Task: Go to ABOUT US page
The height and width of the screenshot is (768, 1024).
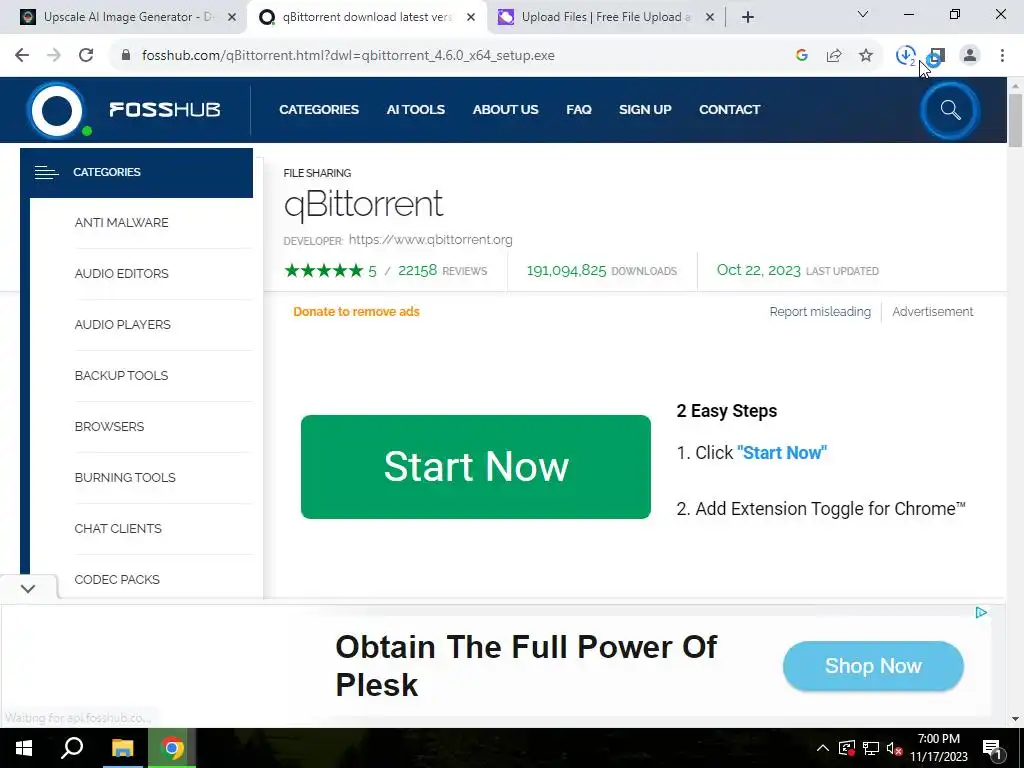Action: coord(505,110)
